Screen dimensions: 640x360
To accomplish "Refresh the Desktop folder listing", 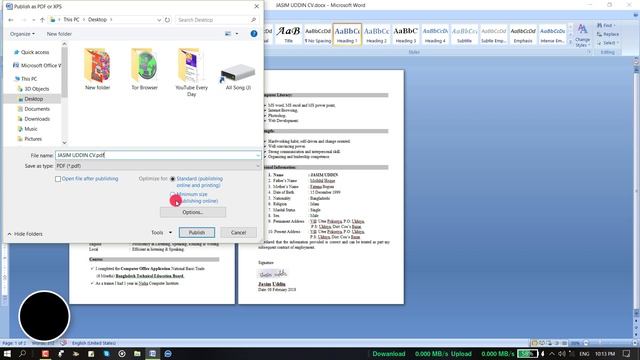I will point(167,20).
